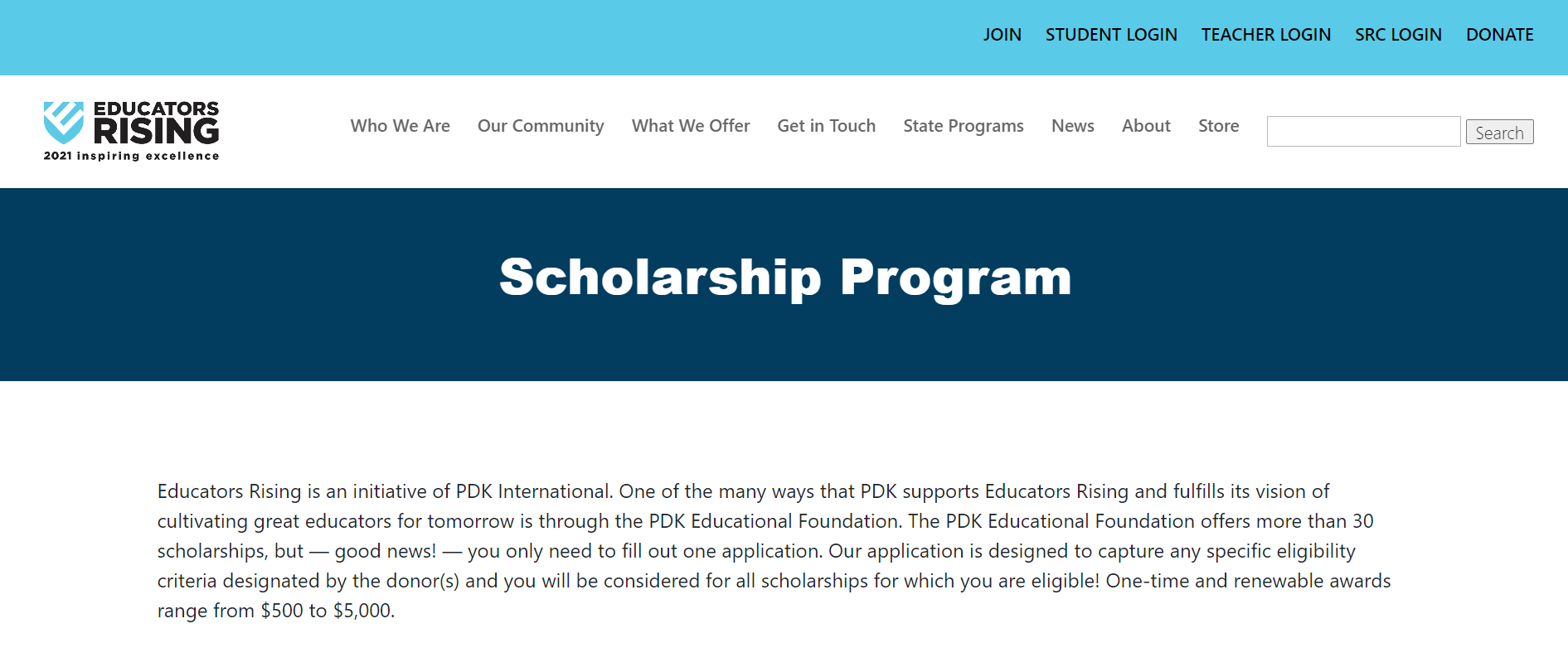Open the SRC LOGIN link
The width and height of the screenshot is (1568, 667).
tap(1398, 35)
